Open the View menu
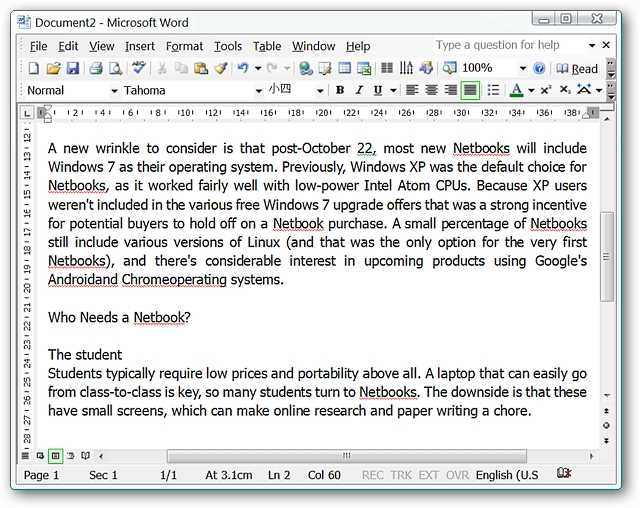The height and width of the screenshot is (508, 640). (x=102, y=46)
